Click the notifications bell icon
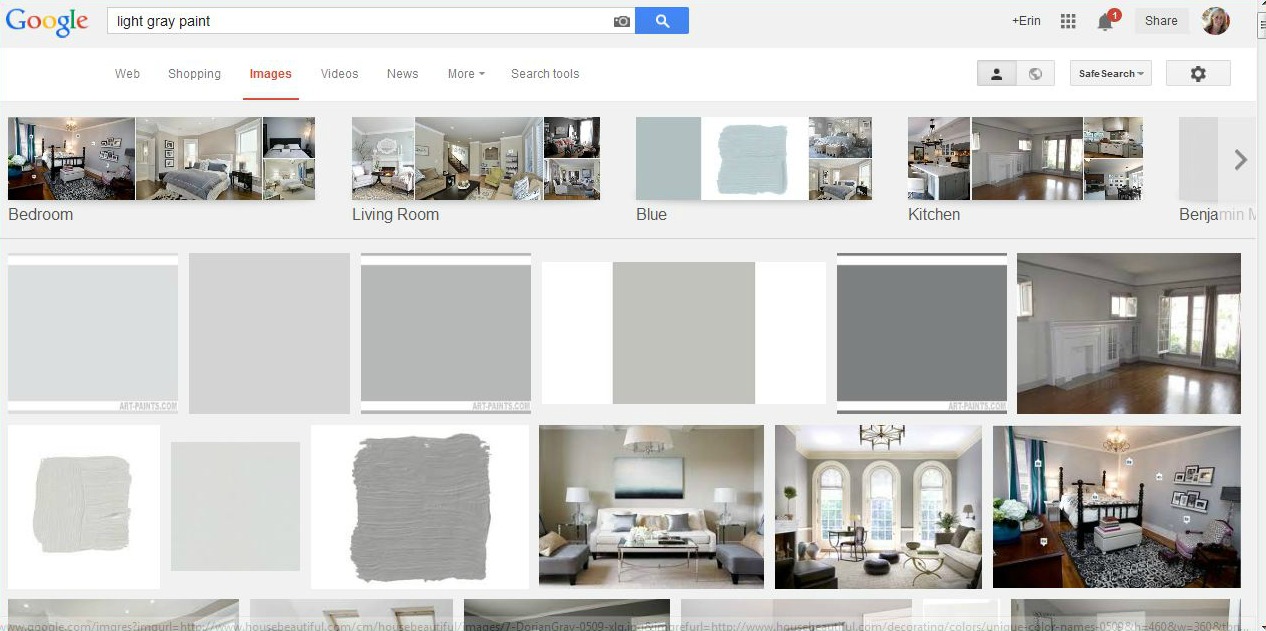This screenshot has height=631, width=1266. click(1105, 21)
